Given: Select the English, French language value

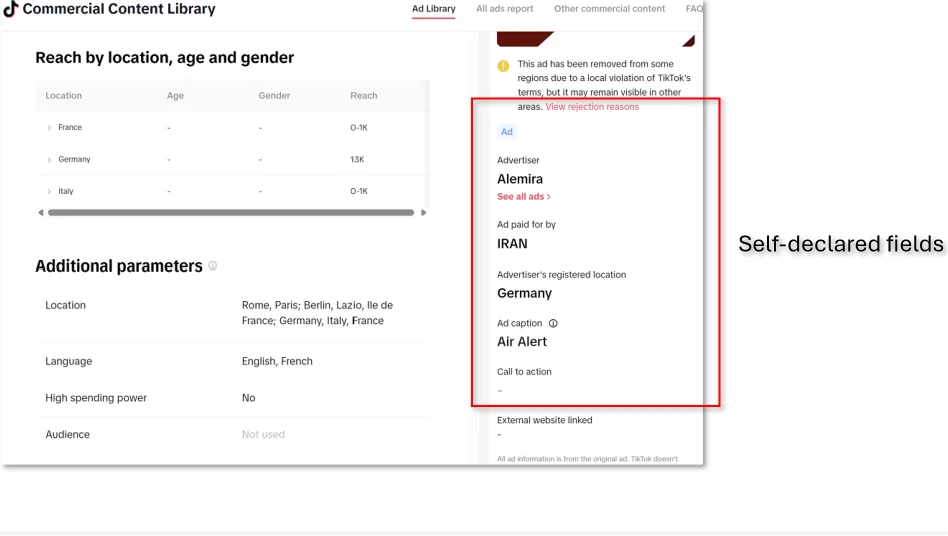Looking at the screenshot, I should pos(277,361).
